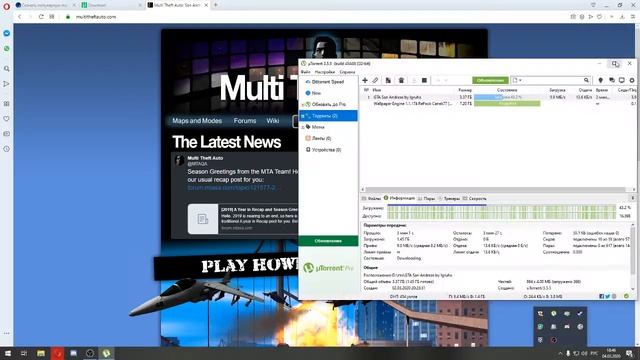Click the green update button in uTorrent sidebar
640x360 pixels.
coord(328,241)
